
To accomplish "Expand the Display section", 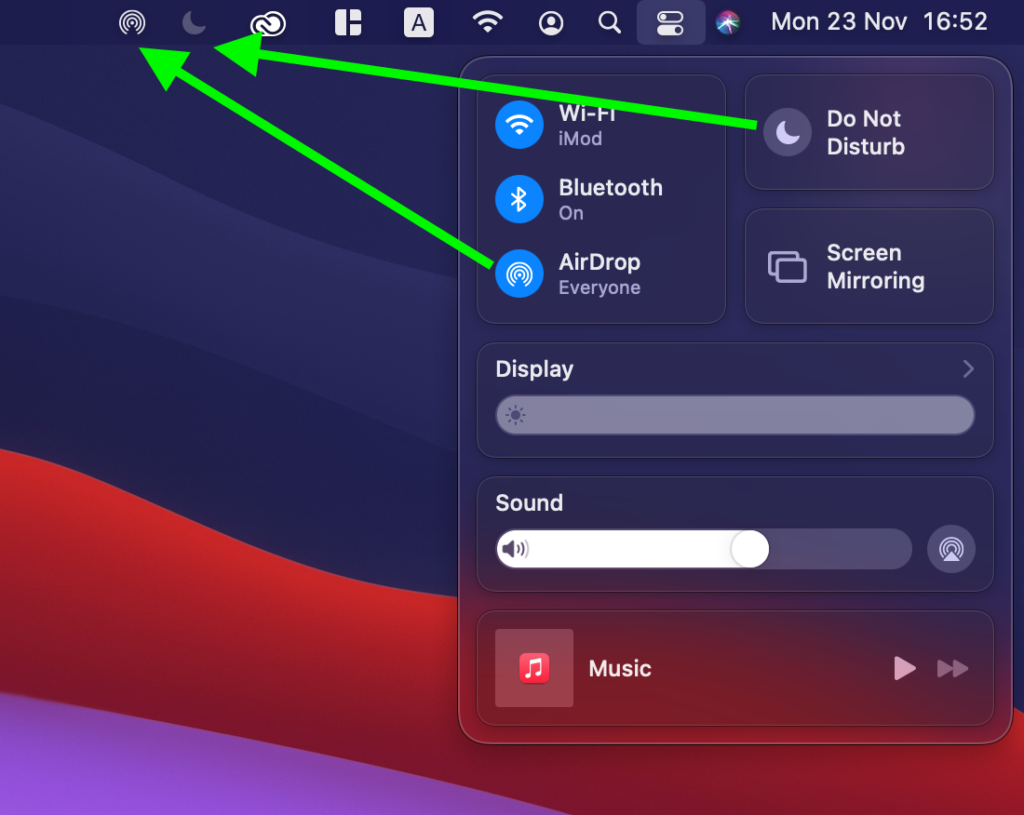I will [967, 369].
